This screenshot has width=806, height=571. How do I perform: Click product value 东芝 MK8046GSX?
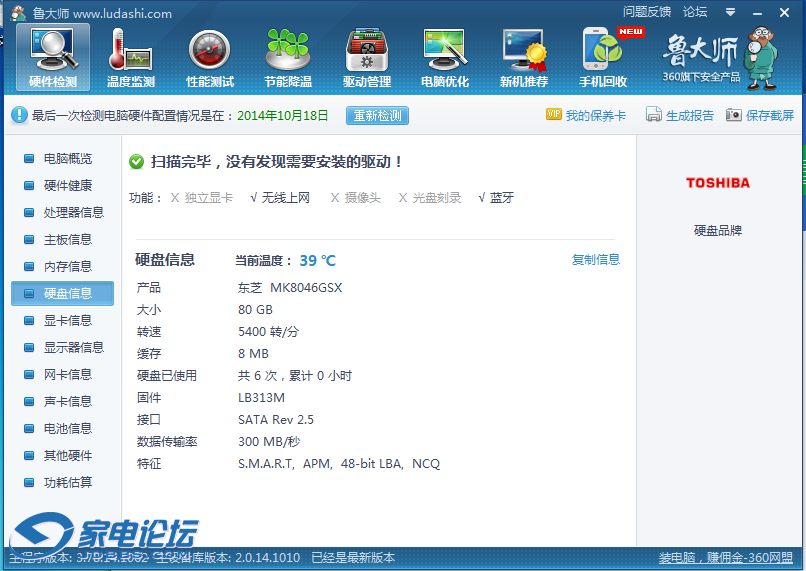290,288
